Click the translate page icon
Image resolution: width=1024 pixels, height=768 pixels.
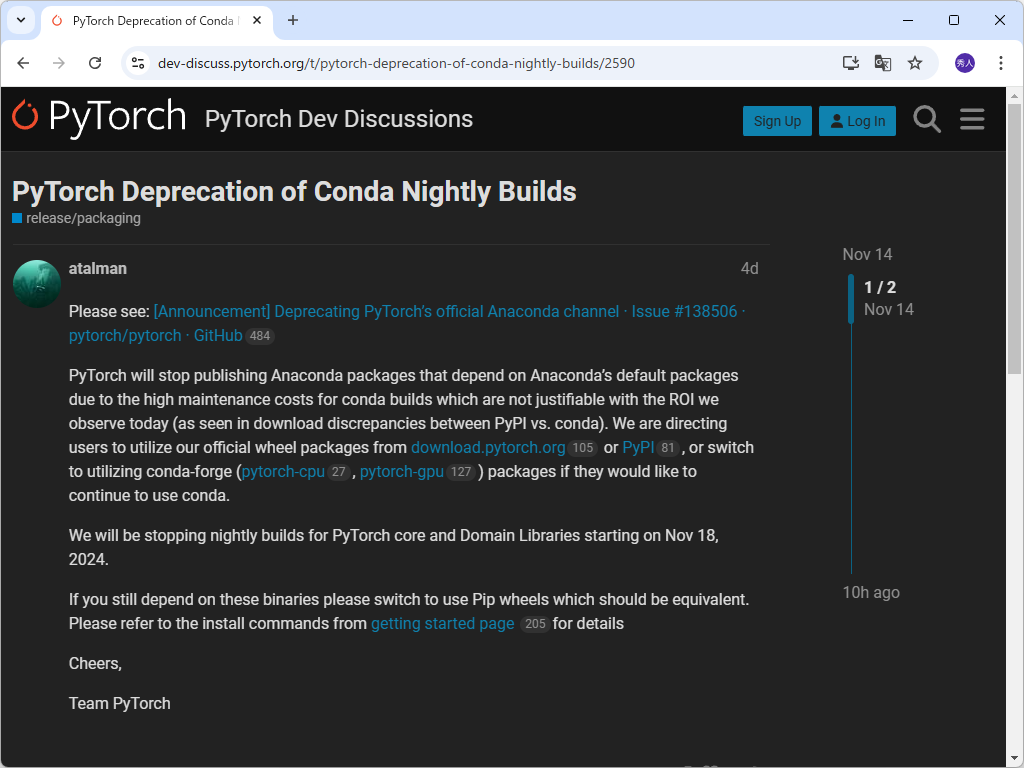[883, 63]
